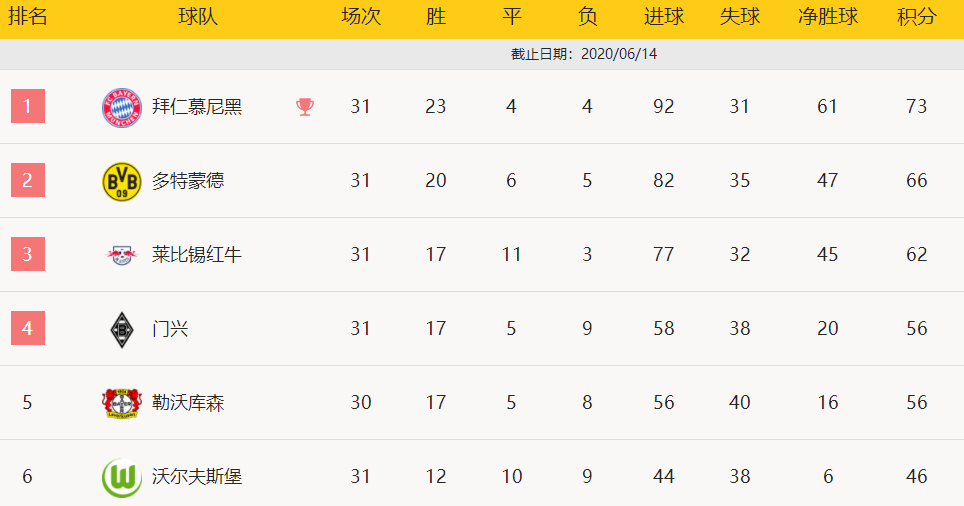Open team link 门兴
This screenshot has width=964, height=506.
click(170, 329)
